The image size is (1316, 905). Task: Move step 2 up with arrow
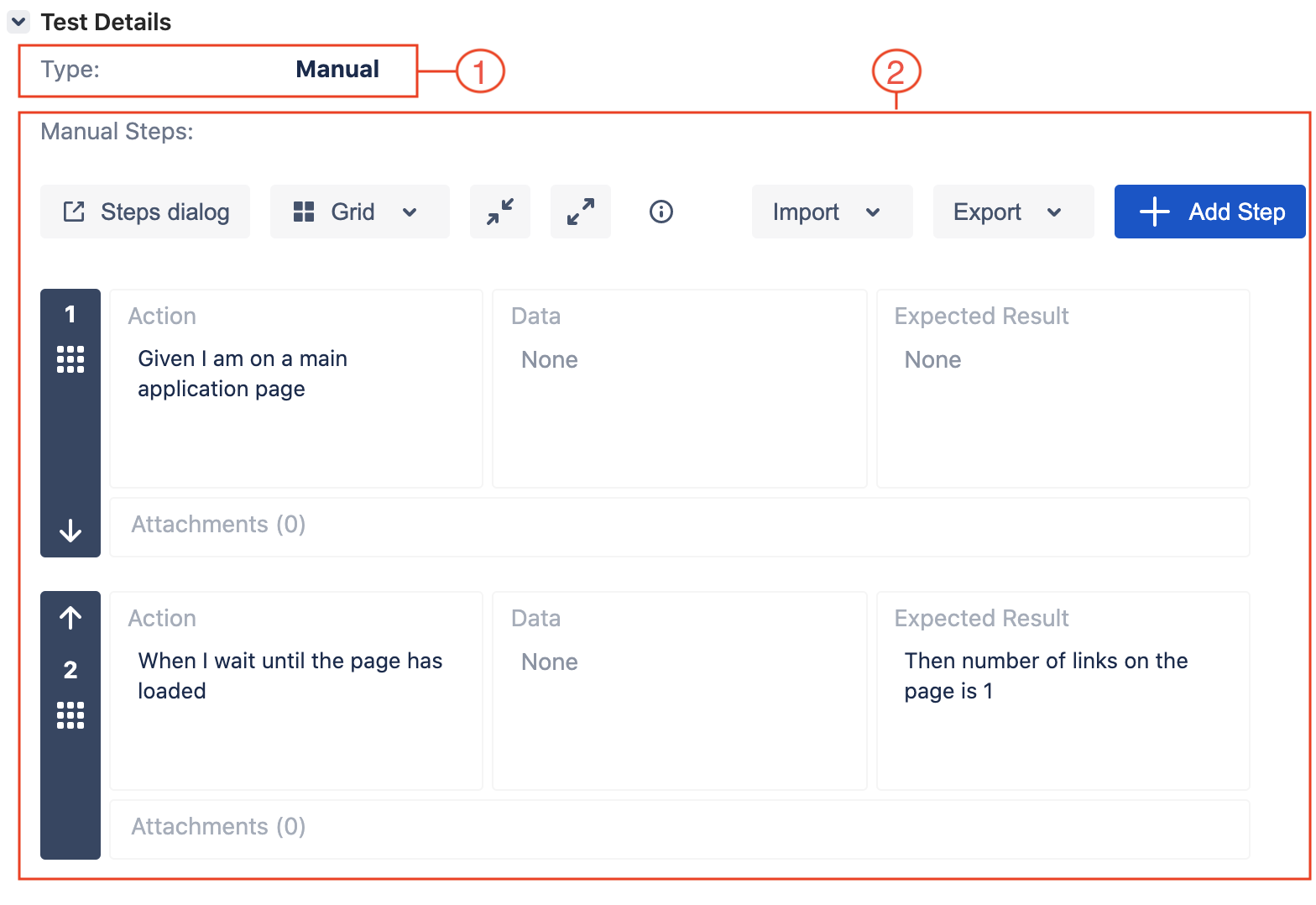coord(70,618)
